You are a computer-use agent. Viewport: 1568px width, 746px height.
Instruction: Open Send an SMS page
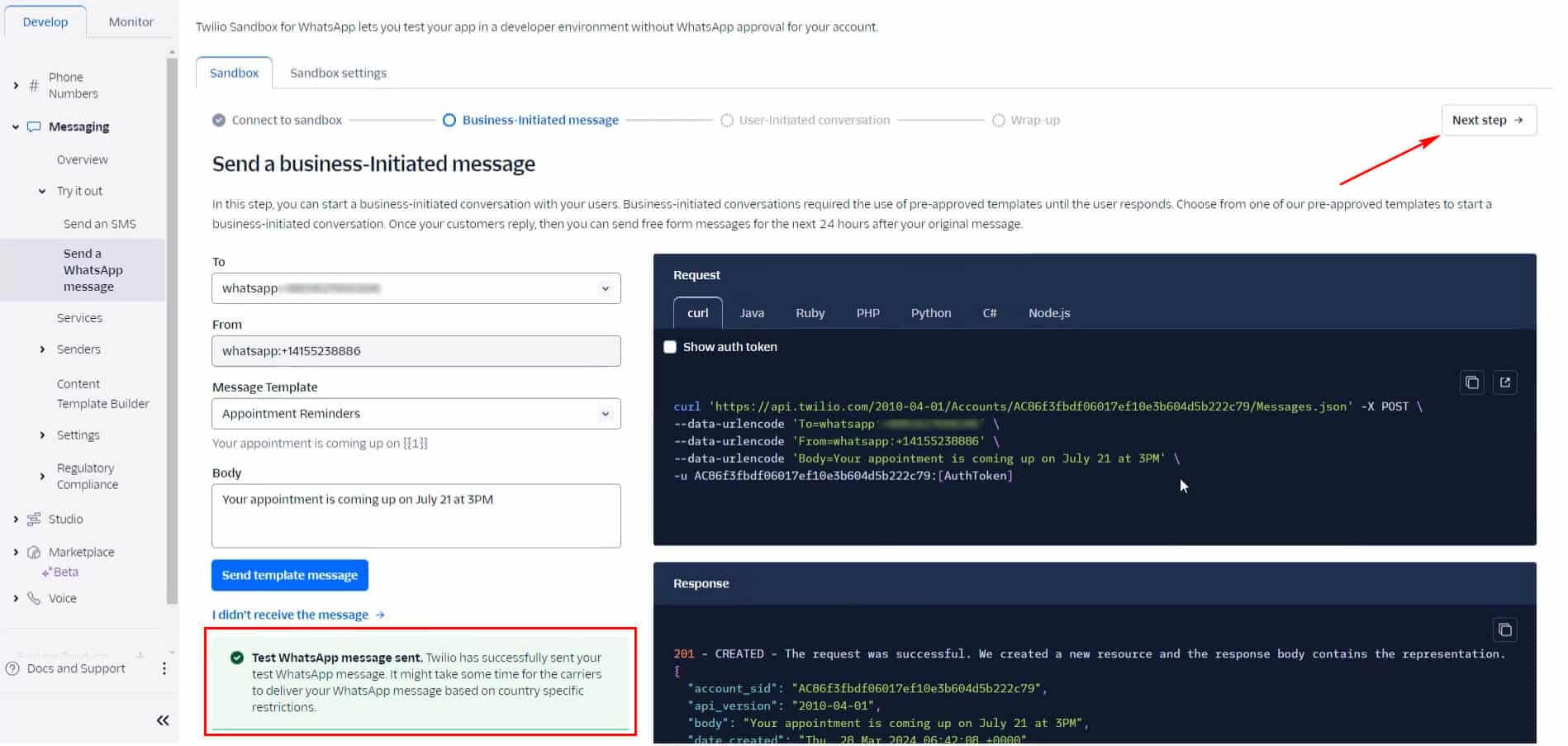[x=100, y=224]
